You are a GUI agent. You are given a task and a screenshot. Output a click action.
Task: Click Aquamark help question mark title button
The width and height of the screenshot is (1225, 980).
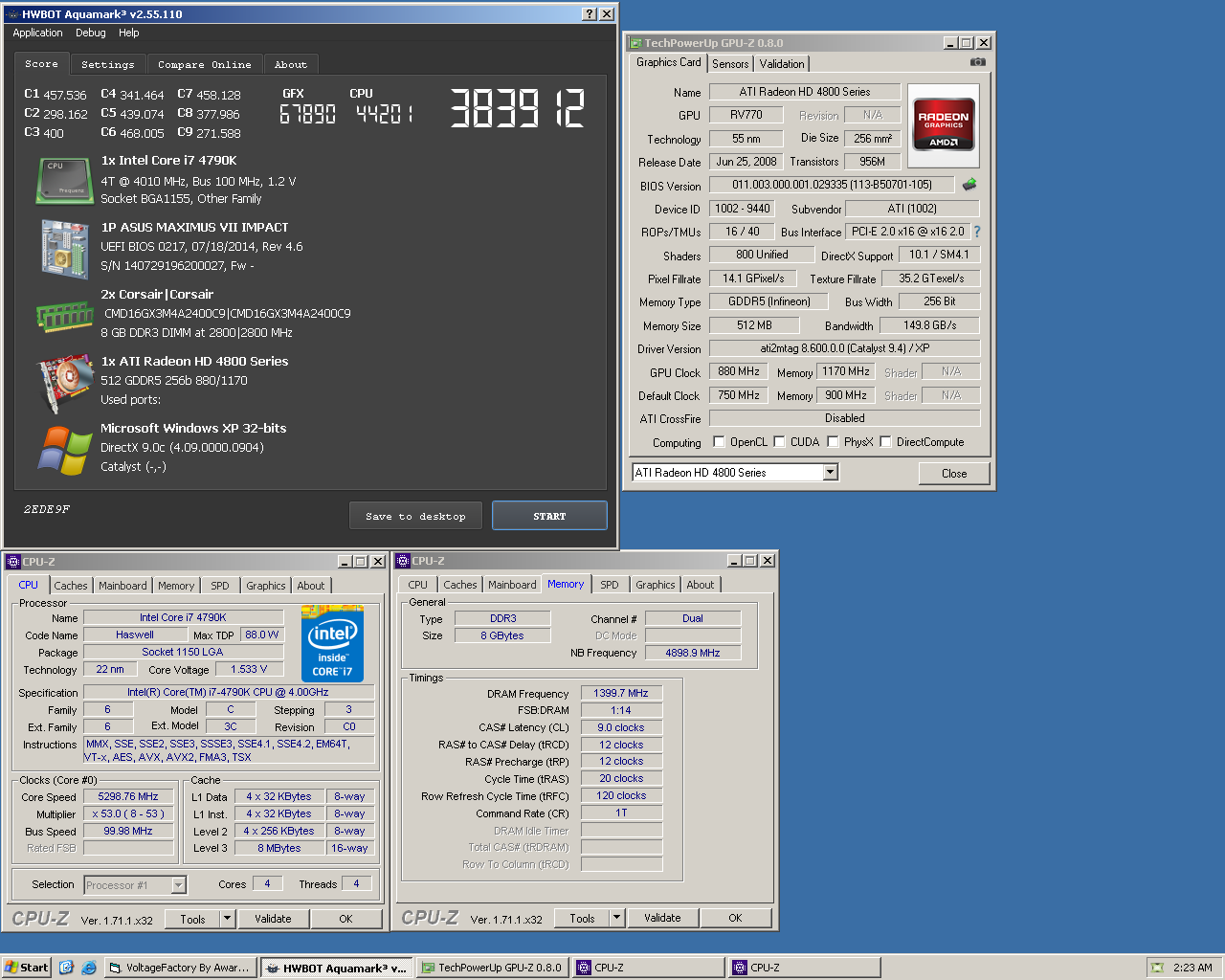tap(590, 13)
